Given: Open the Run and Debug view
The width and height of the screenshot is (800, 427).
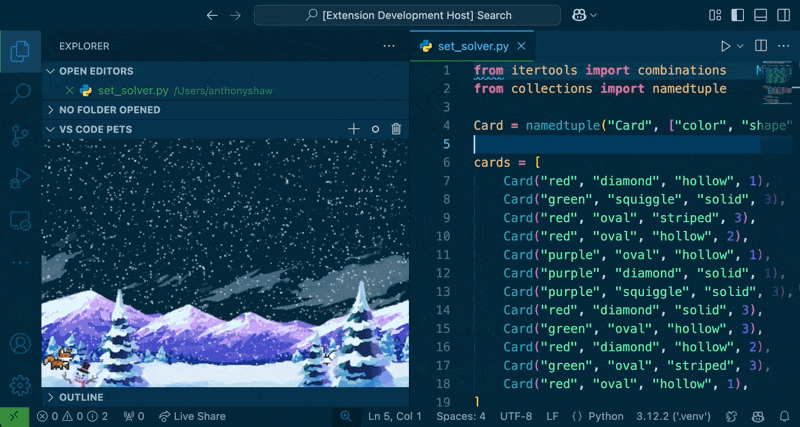Looking at the screenshot, I should 20,179.
